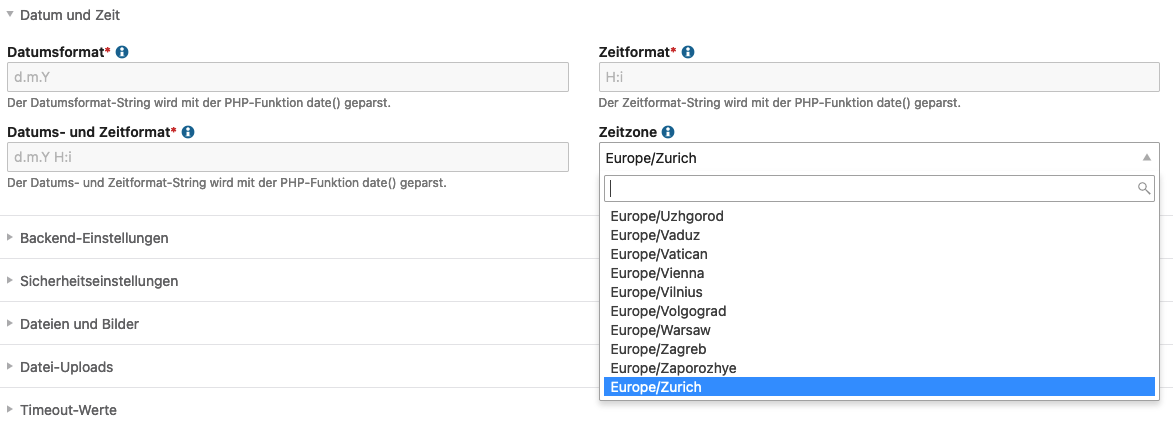Expand the Sicherheitseinstellungen section
Image resolution: width=1173 pixels, height=425 pixels.
[x=99, y=281]
